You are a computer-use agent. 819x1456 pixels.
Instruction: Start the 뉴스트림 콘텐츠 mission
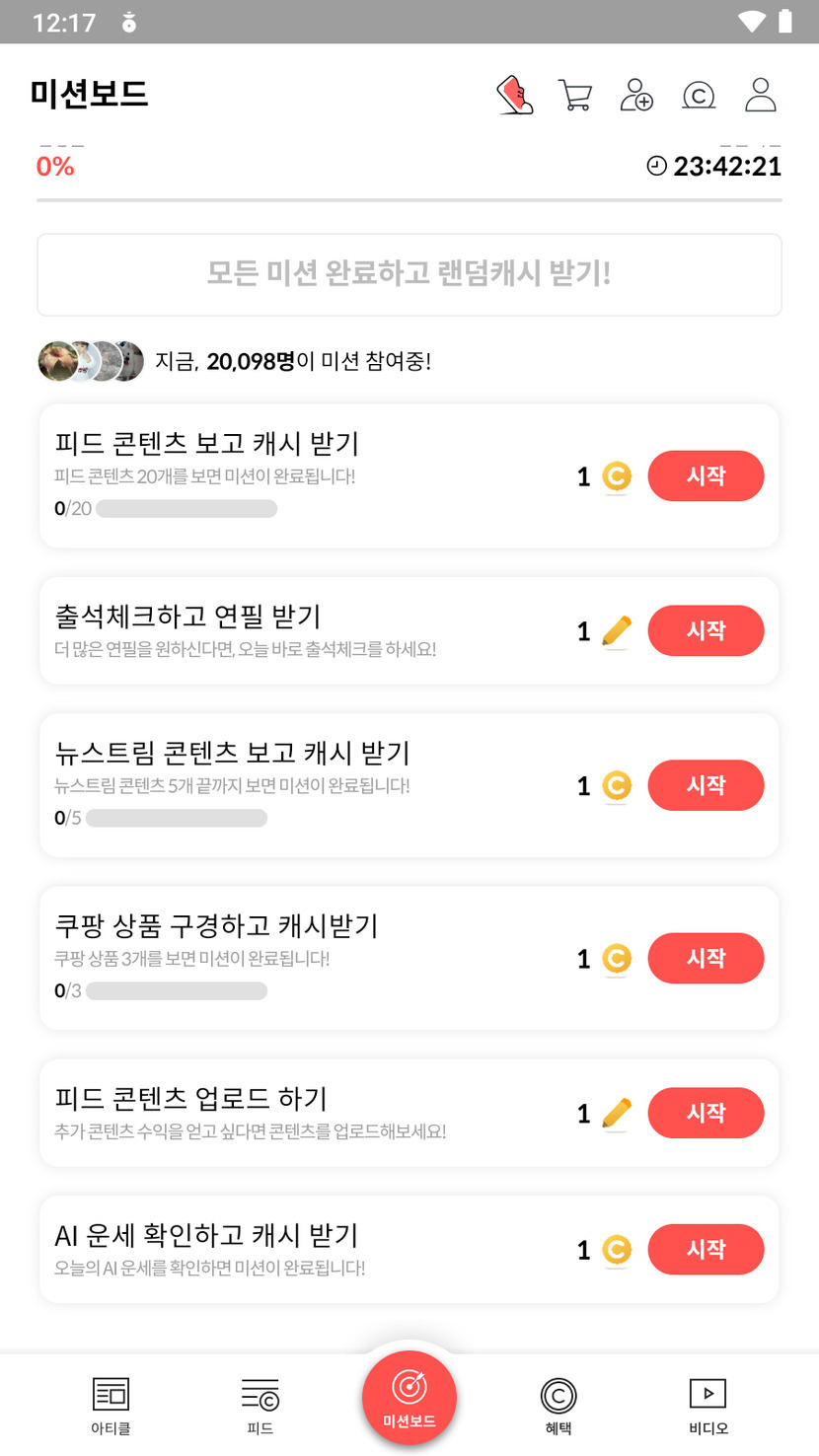click(706, 785)
